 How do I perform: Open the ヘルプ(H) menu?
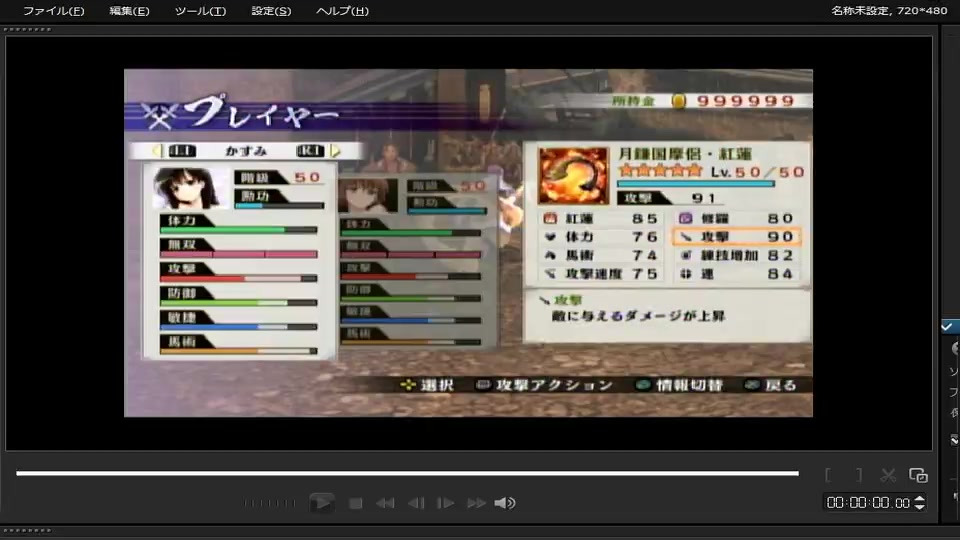pyautogui.click(x=342, y=11)
